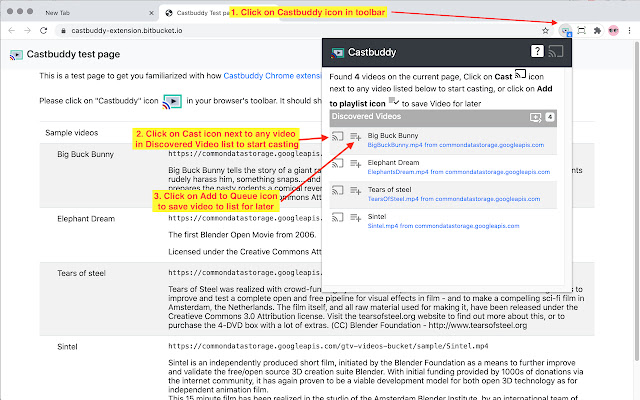The height and width of the screenshot is (400, 640).
Task: Open Chrome's three-dot menu
Action: [629, 31]
